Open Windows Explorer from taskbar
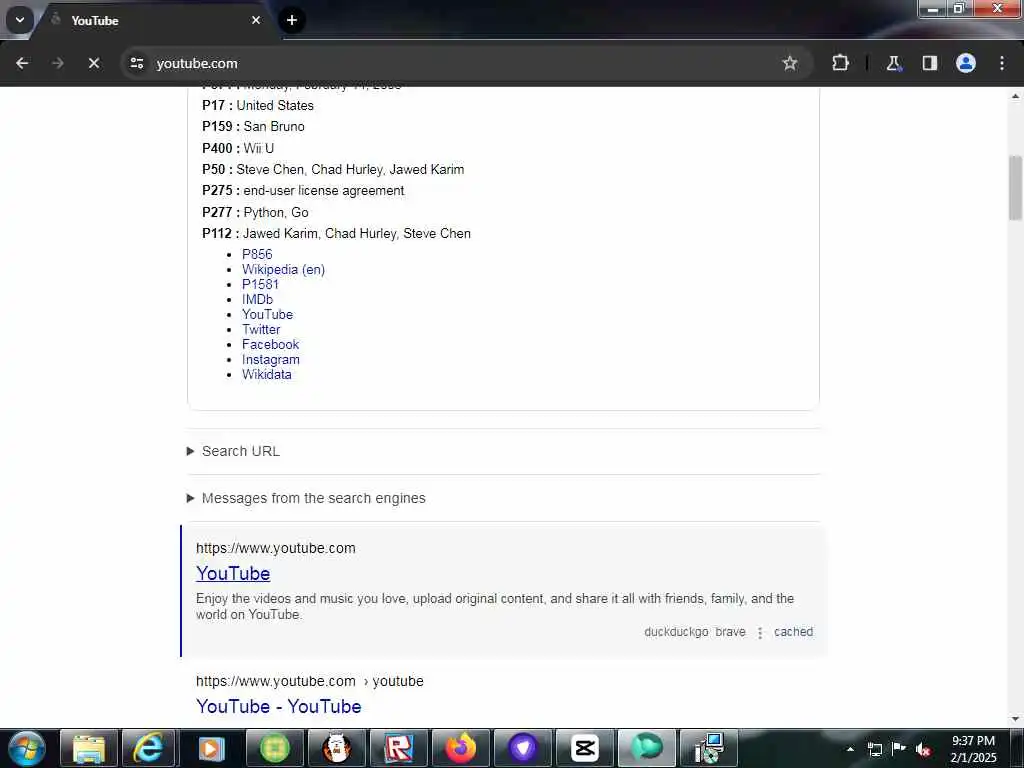 (x=88, y=748)
